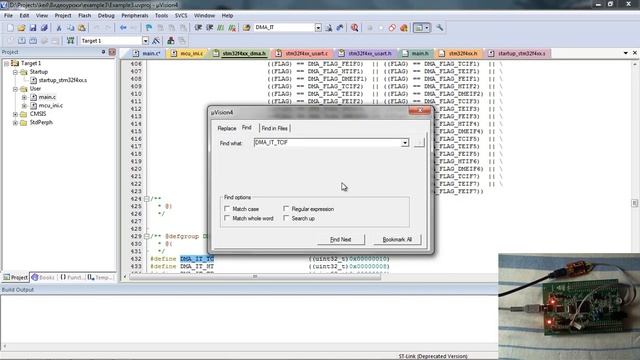Open Manage Components icon
The width and height of the screenshot is (640, 360).
171,41
